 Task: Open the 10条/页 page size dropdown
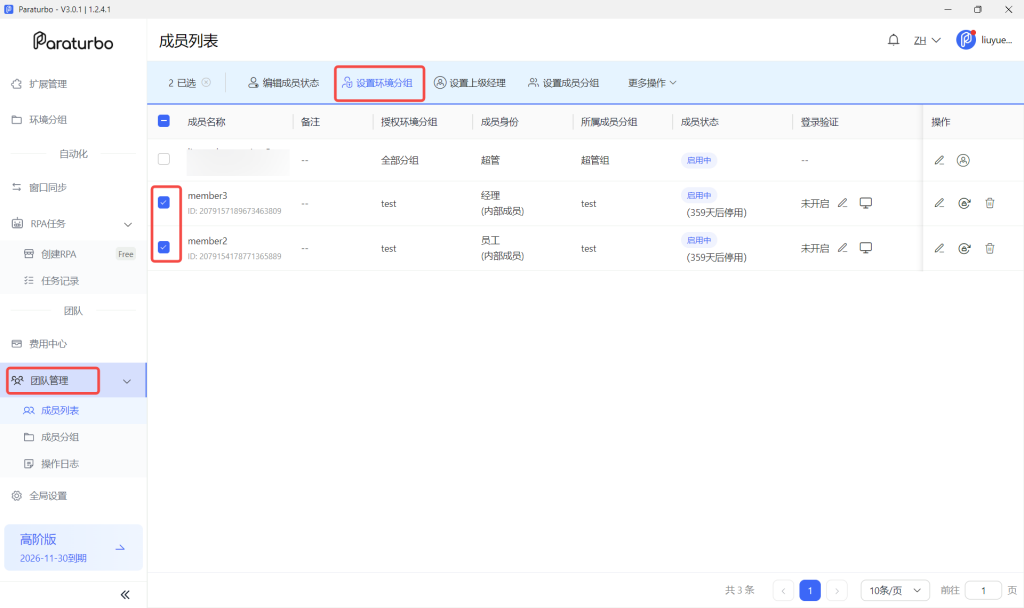[x=895, y=590]
